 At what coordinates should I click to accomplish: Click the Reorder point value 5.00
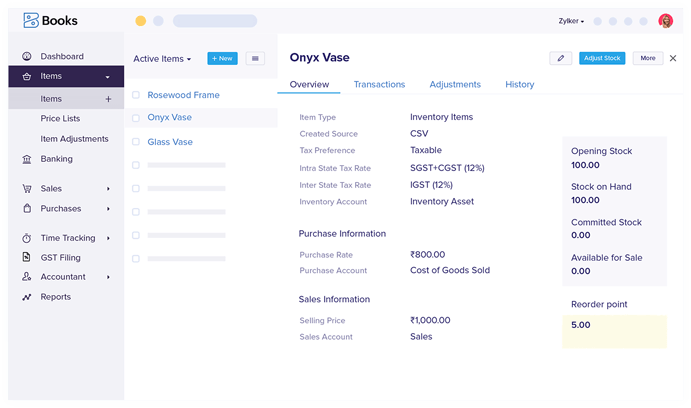(x=580, y=325)
